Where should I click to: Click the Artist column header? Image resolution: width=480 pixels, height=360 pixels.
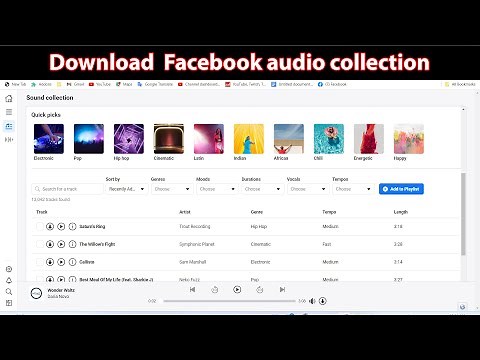[x=185, y=212]
